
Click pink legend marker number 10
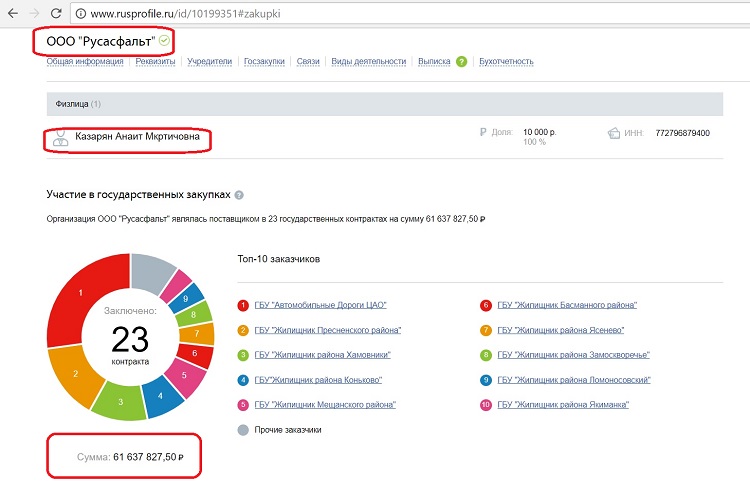[486, 405]
